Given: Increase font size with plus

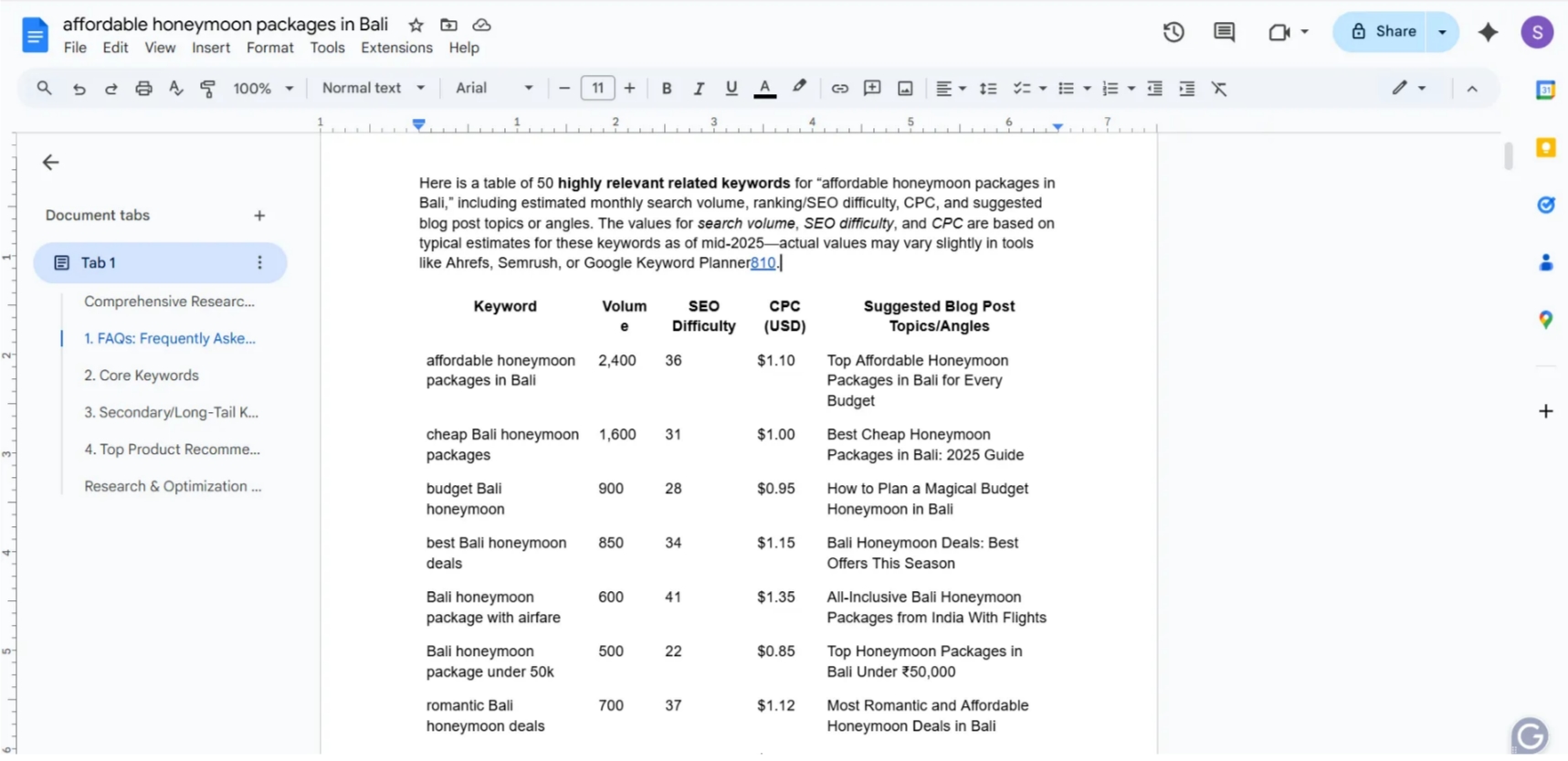Looking at the screenshot, I should point(629,89).
